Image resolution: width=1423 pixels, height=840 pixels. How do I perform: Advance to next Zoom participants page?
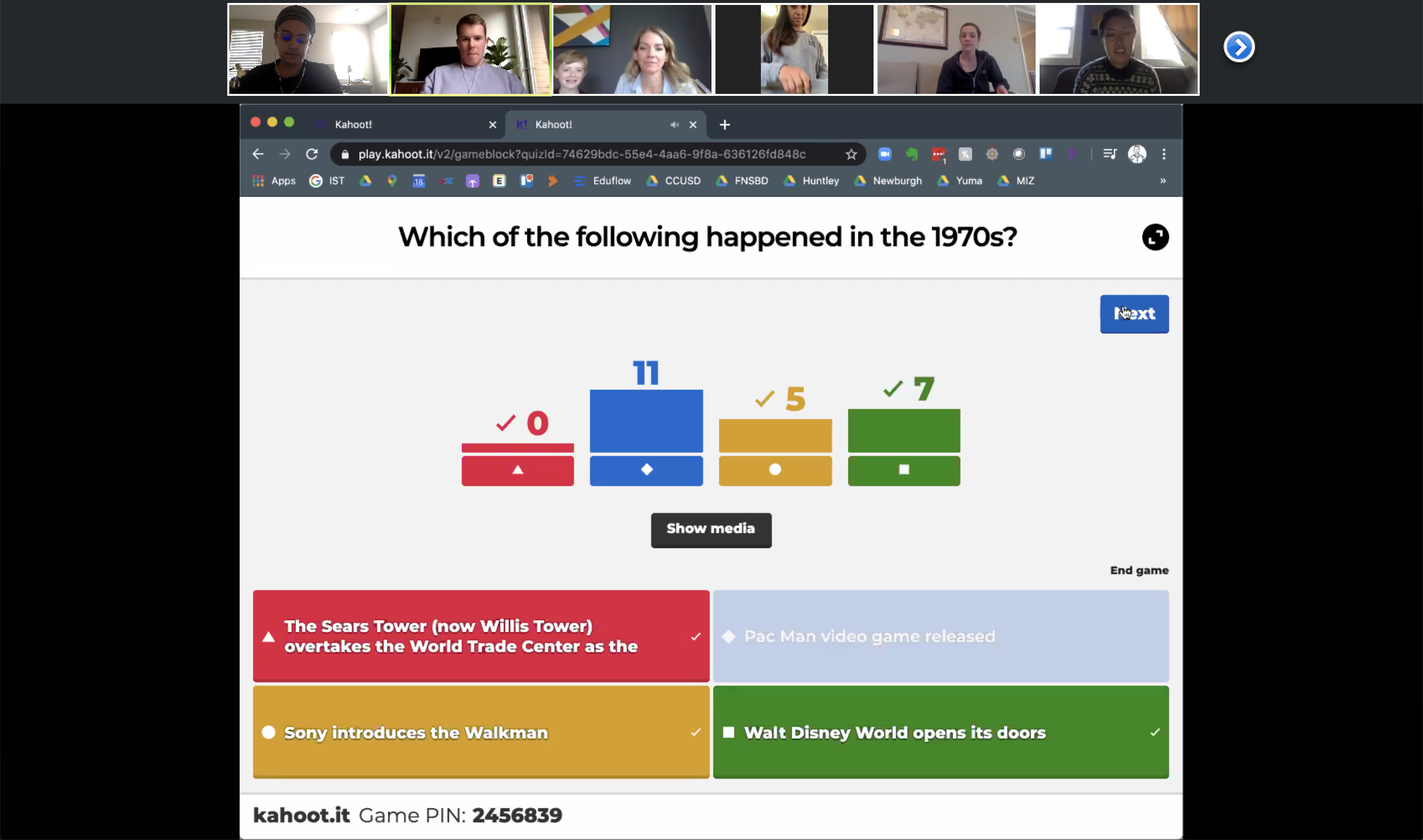[1239, 47]
